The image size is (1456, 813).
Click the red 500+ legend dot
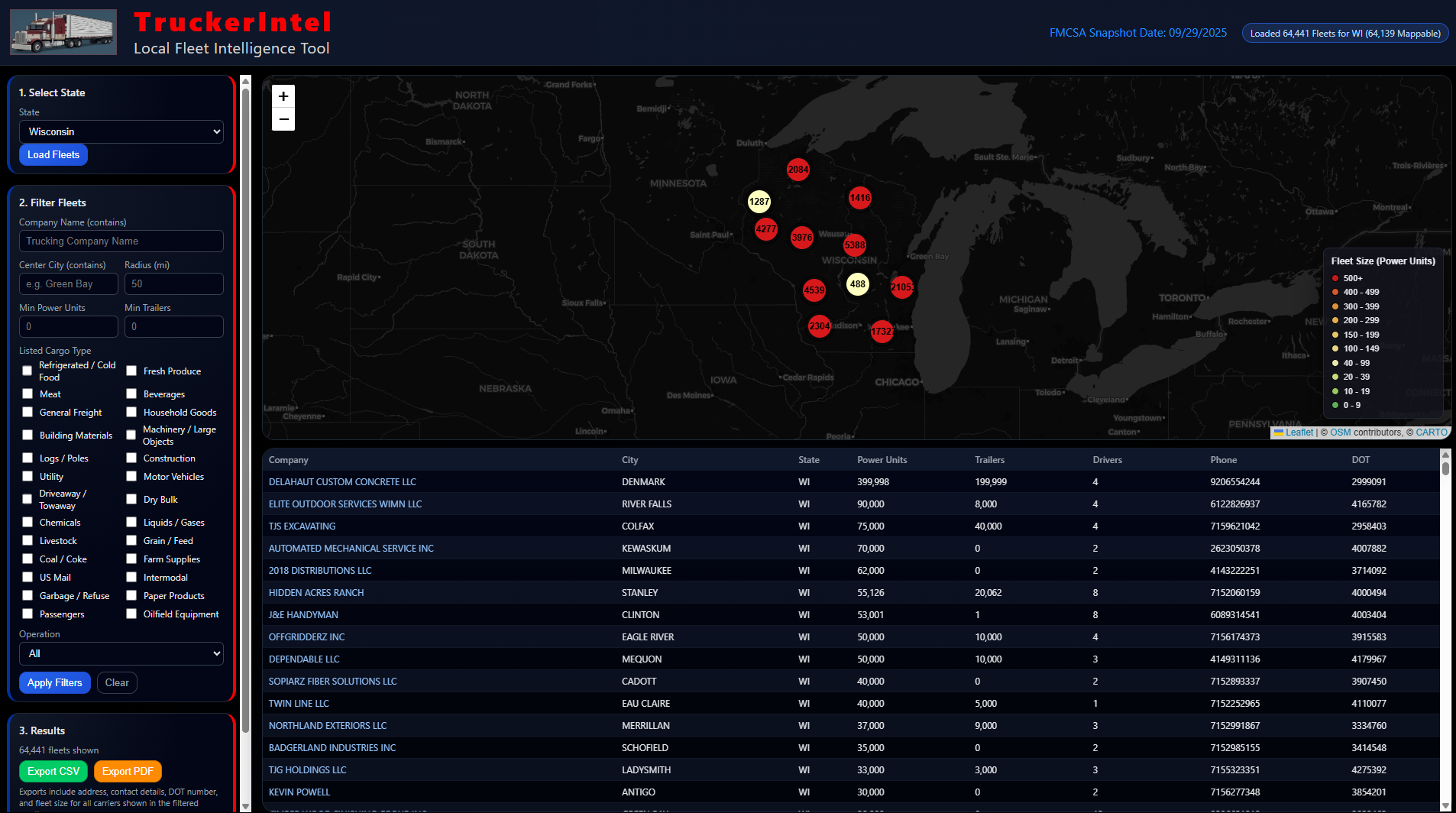coord(1337,277)
